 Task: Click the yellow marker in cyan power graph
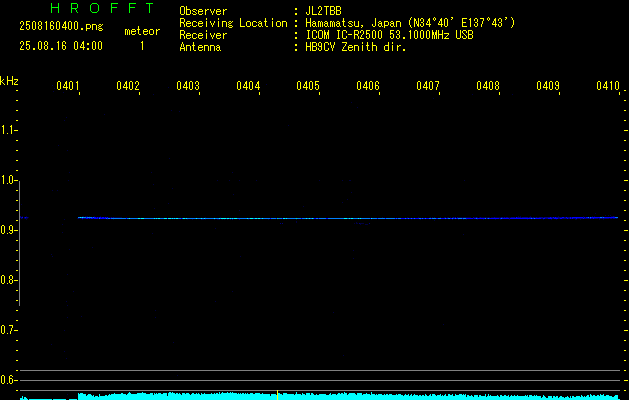coord(277,395)
